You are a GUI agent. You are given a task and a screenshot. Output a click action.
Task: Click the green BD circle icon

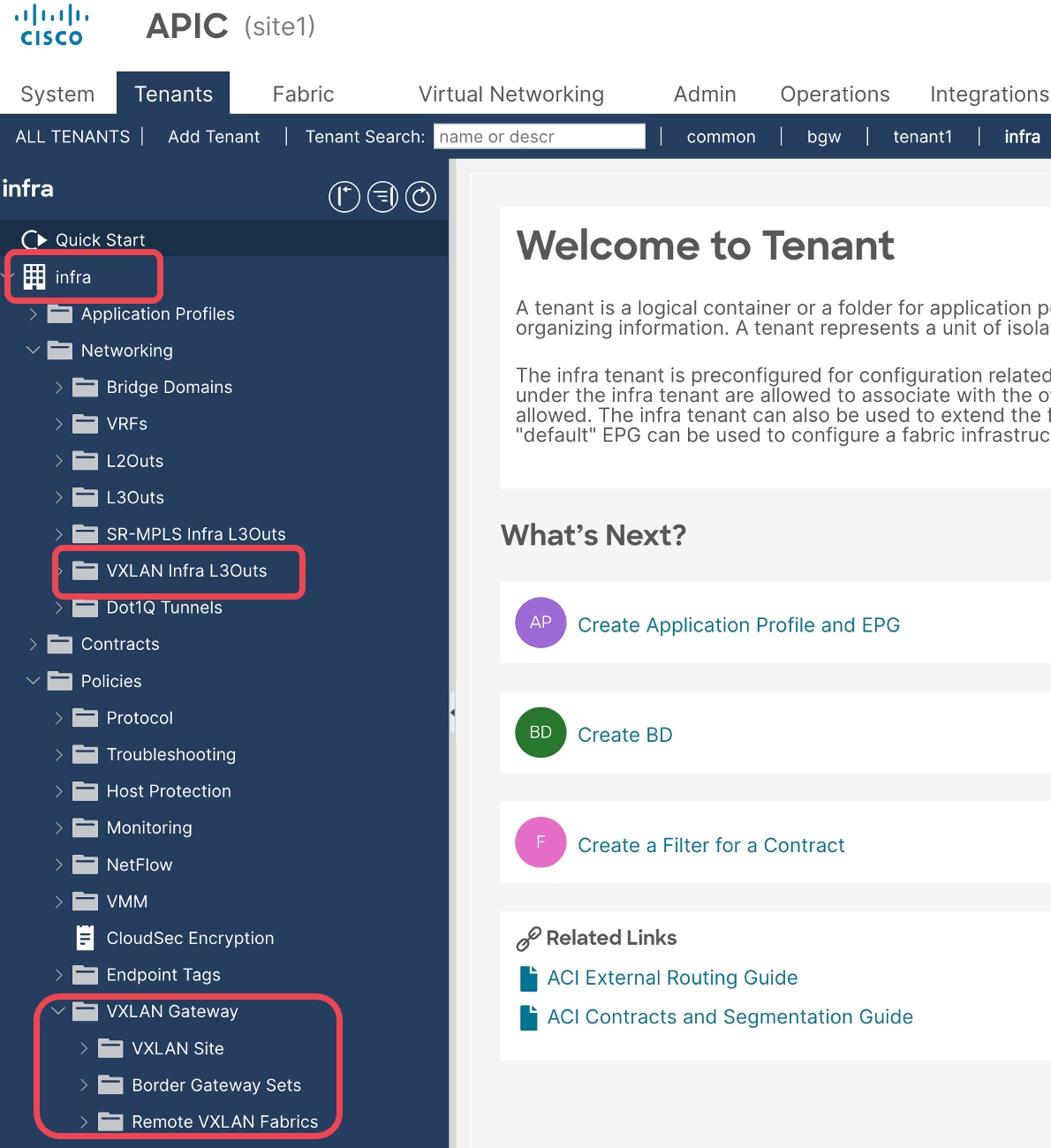click(541, 732)
